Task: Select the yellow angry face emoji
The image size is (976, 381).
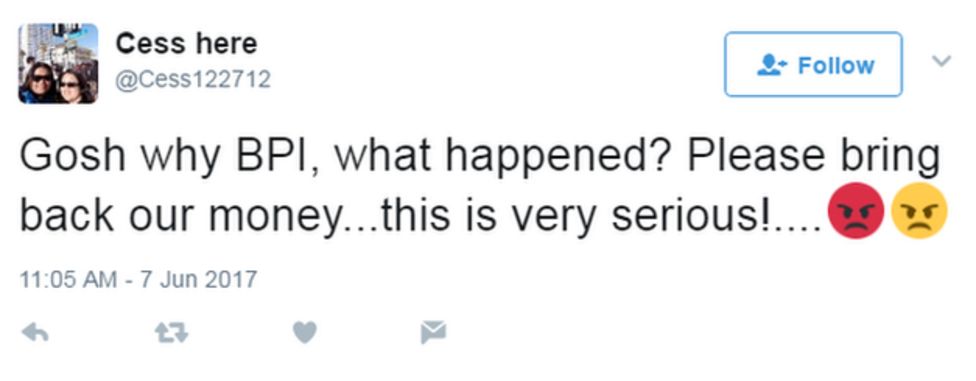Action: tap(919, 210)
